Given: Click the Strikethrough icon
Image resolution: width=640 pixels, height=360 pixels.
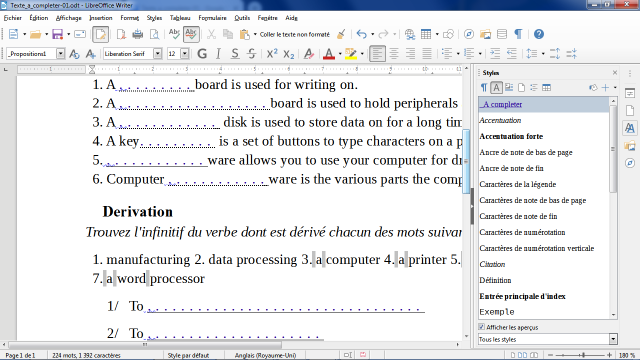Looking at the screenshot, I should (x=251, y=54).
